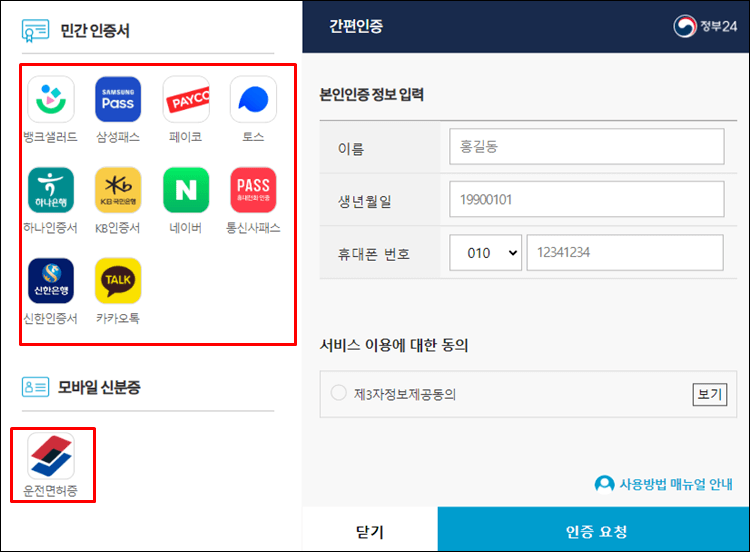Choose the Toss (토스) icon
750x552 pixels.
coord(253,99)
